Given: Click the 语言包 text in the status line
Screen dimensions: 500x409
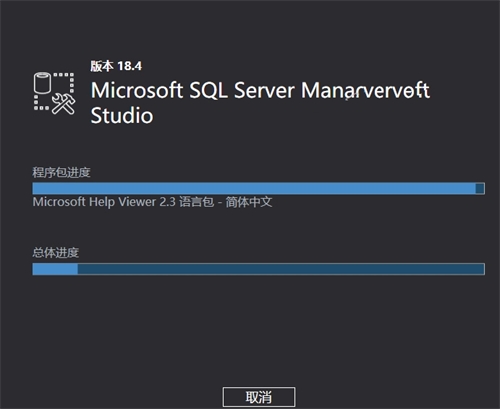Looking at the screenshot, I should point(197,202).
